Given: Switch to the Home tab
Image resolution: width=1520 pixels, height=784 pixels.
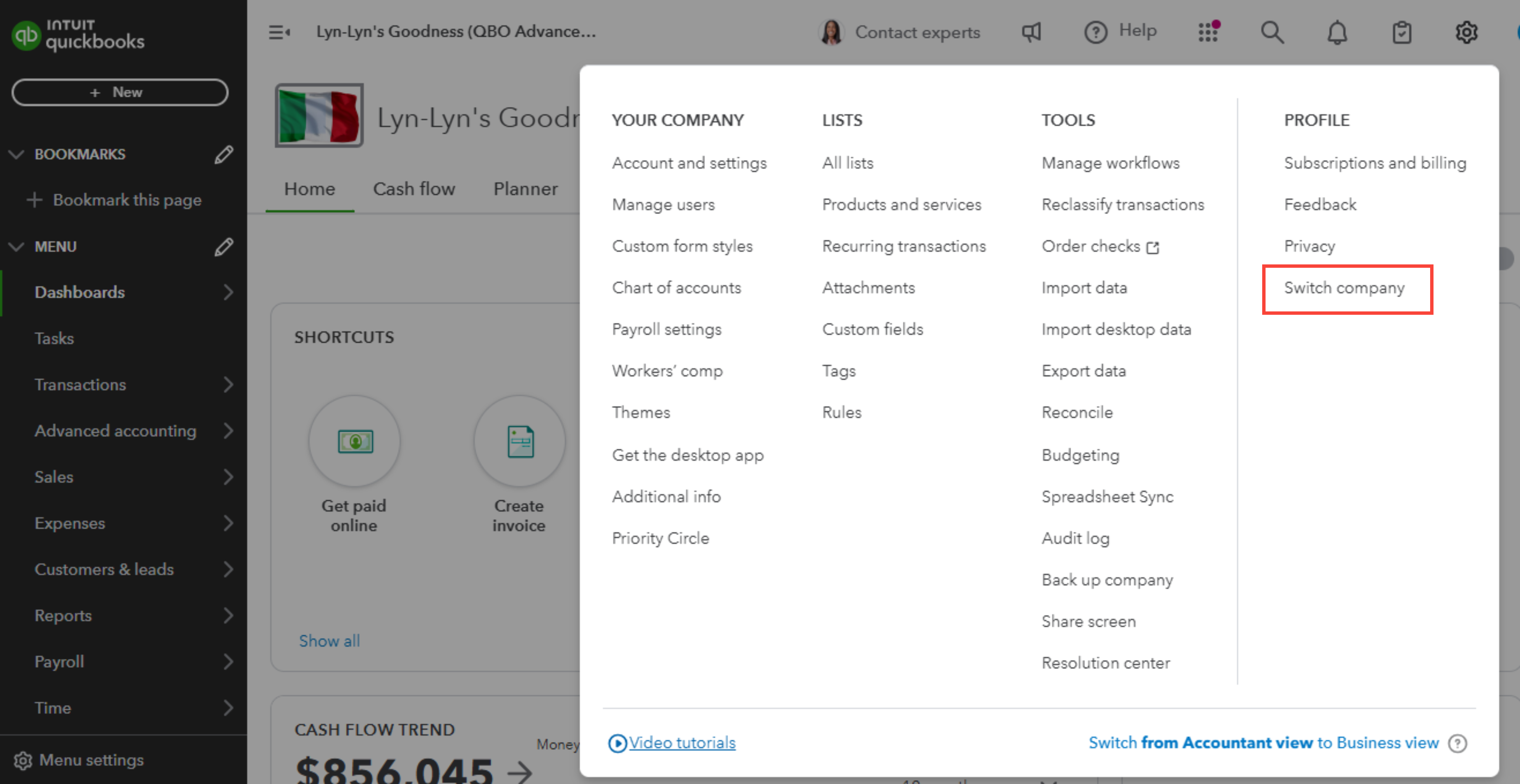Looking at the screenshot, I should (310, 189).
